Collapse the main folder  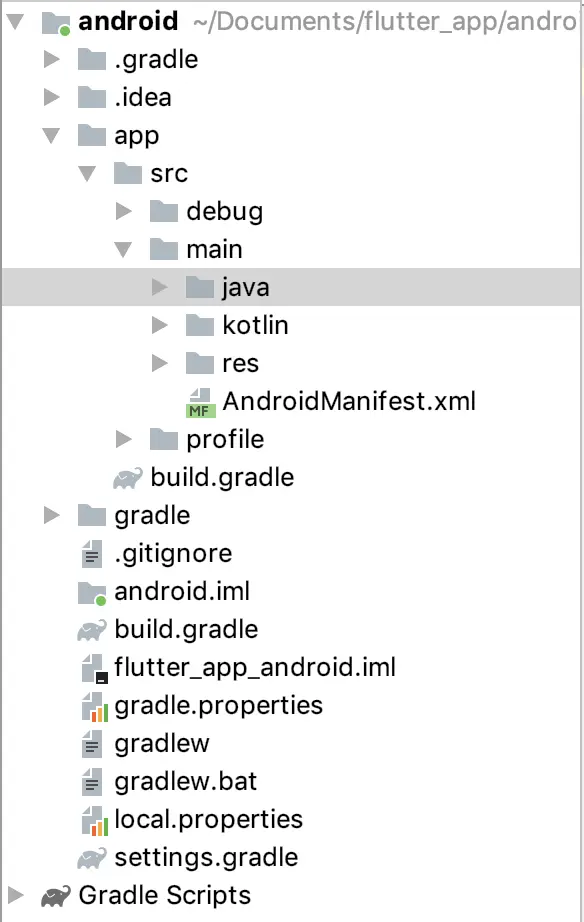pos(124,249)
